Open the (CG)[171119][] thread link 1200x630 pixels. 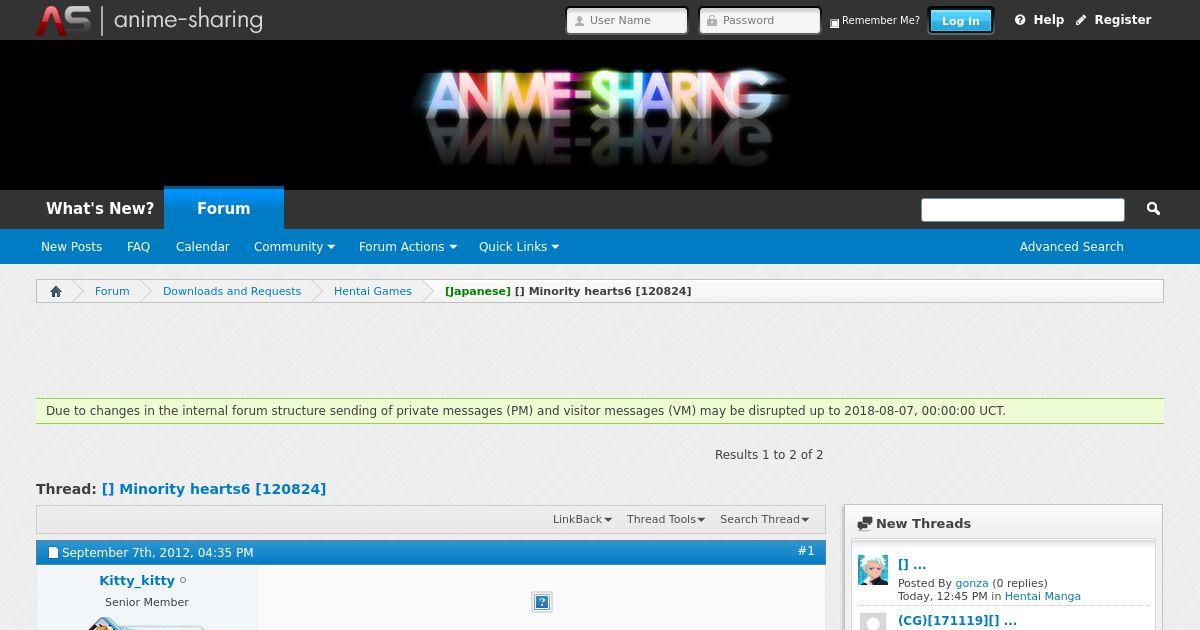(x=957, y=621)
